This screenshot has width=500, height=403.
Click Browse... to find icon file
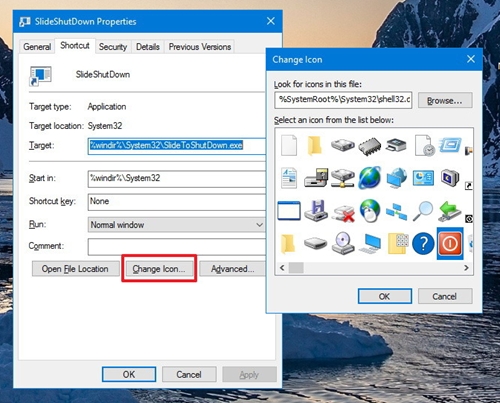[x=445, y=100]
